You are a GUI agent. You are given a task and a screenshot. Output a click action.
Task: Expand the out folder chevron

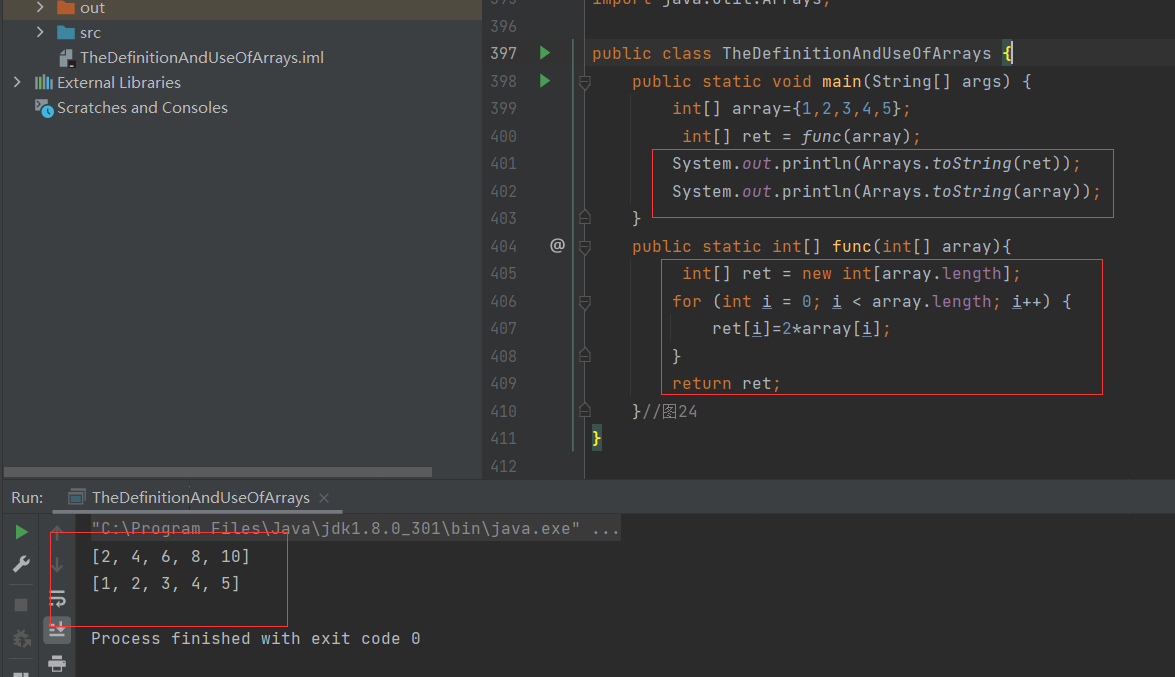pos(40,7)
